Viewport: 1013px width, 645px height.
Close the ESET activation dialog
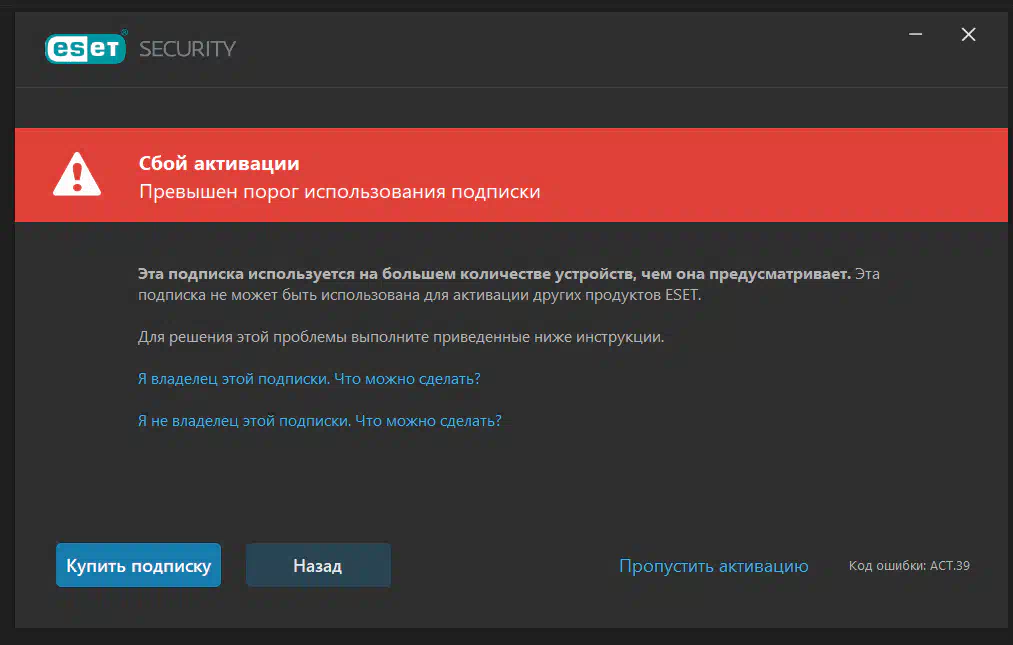968,34
